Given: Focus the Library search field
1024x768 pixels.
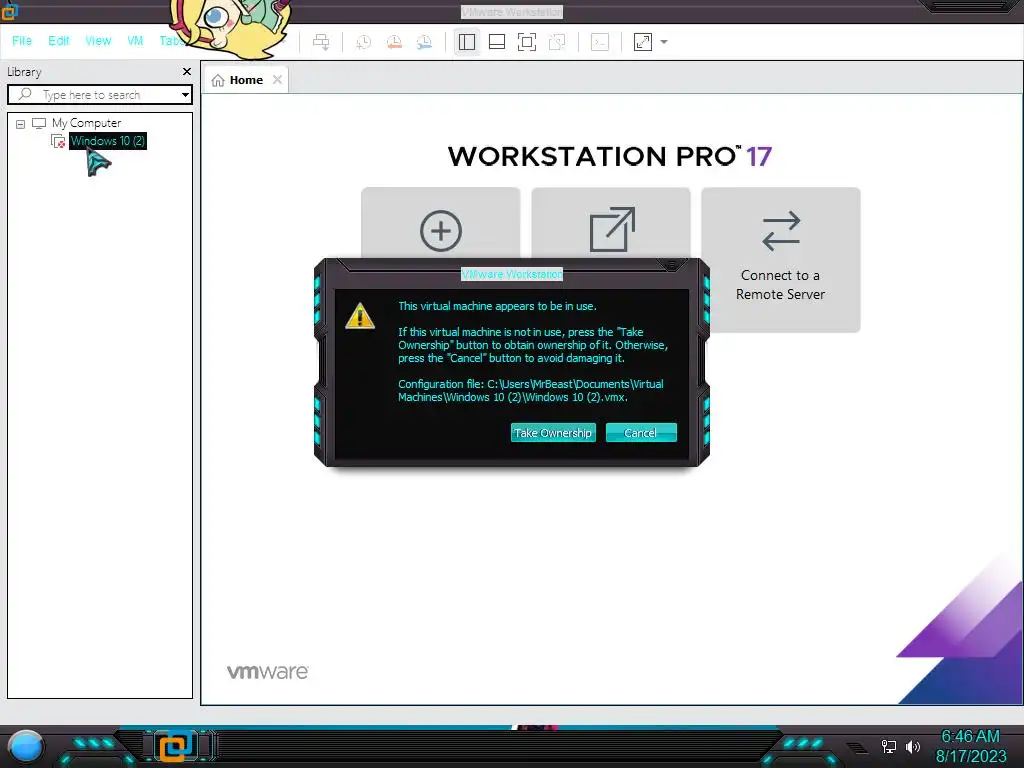Looking at the screenshot, I should pos(99,95).
